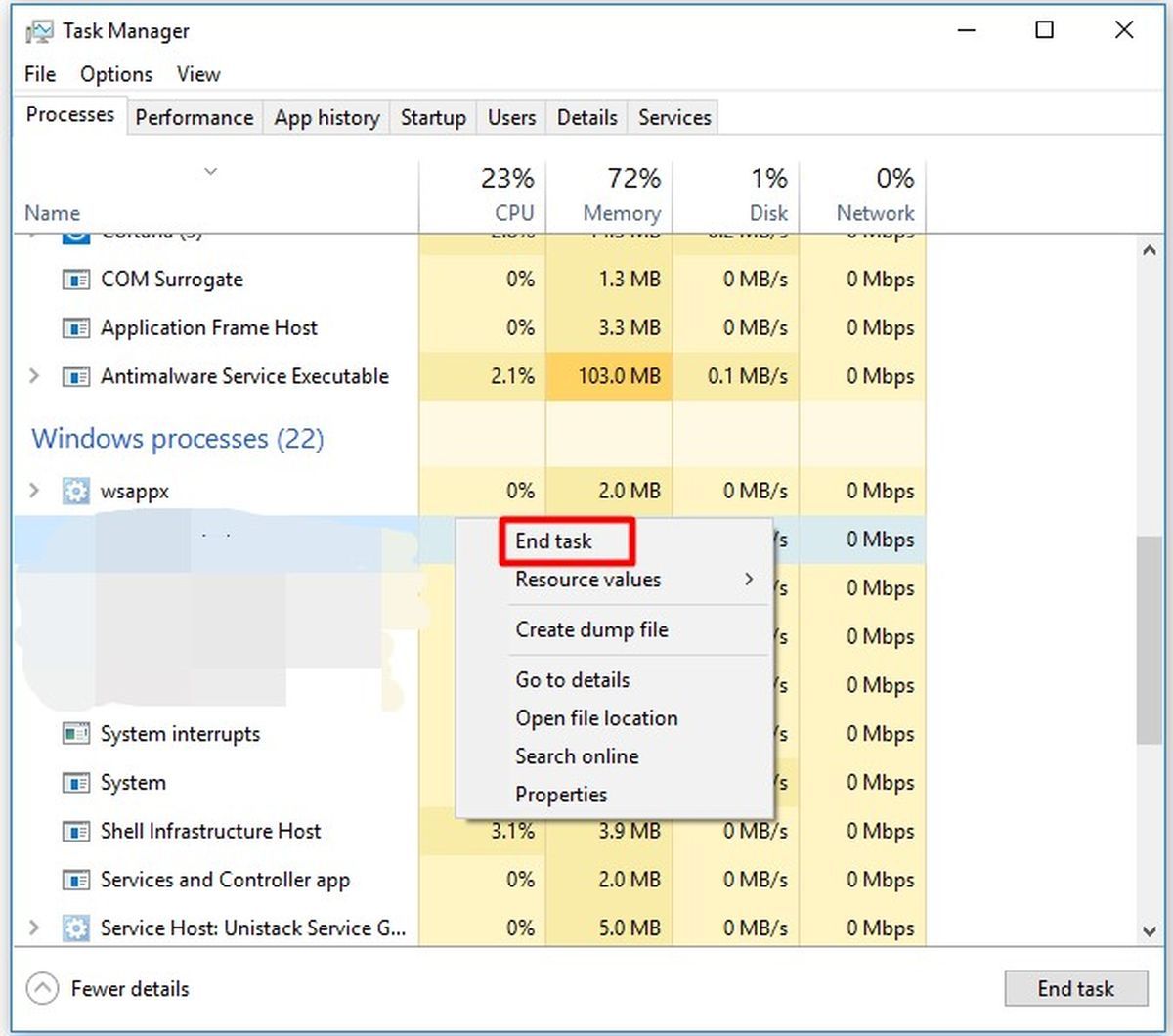Screen dimensions: 1173x1036
Task: Open the View menu
Action: coord(198,74)
